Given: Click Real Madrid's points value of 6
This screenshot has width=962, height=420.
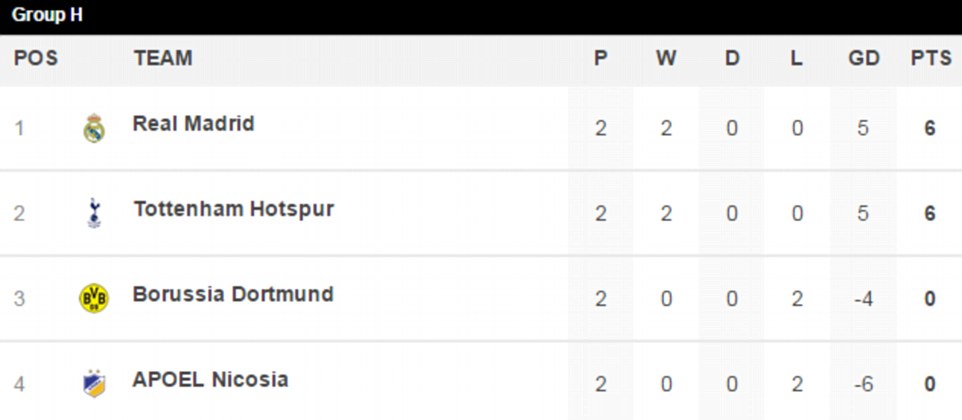Looking at the screenshot, I should tap(930, 128).
